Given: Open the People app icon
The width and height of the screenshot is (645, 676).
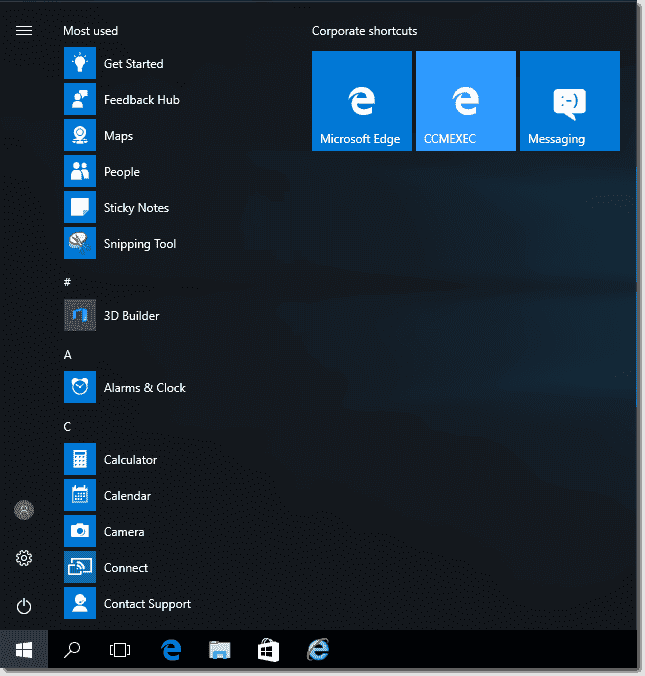Looking at the screenshot, I should pyautogui.click(x=80, y=172).
